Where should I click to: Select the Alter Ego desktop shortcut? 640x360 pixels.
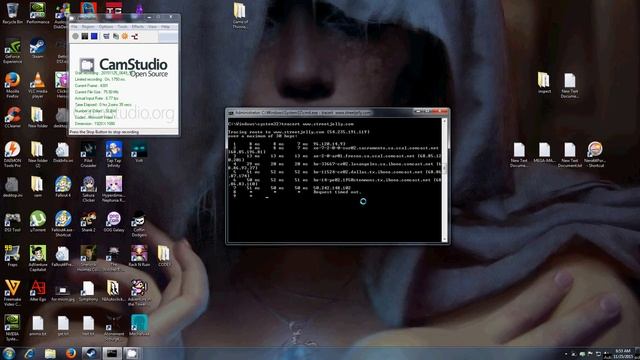38,291
